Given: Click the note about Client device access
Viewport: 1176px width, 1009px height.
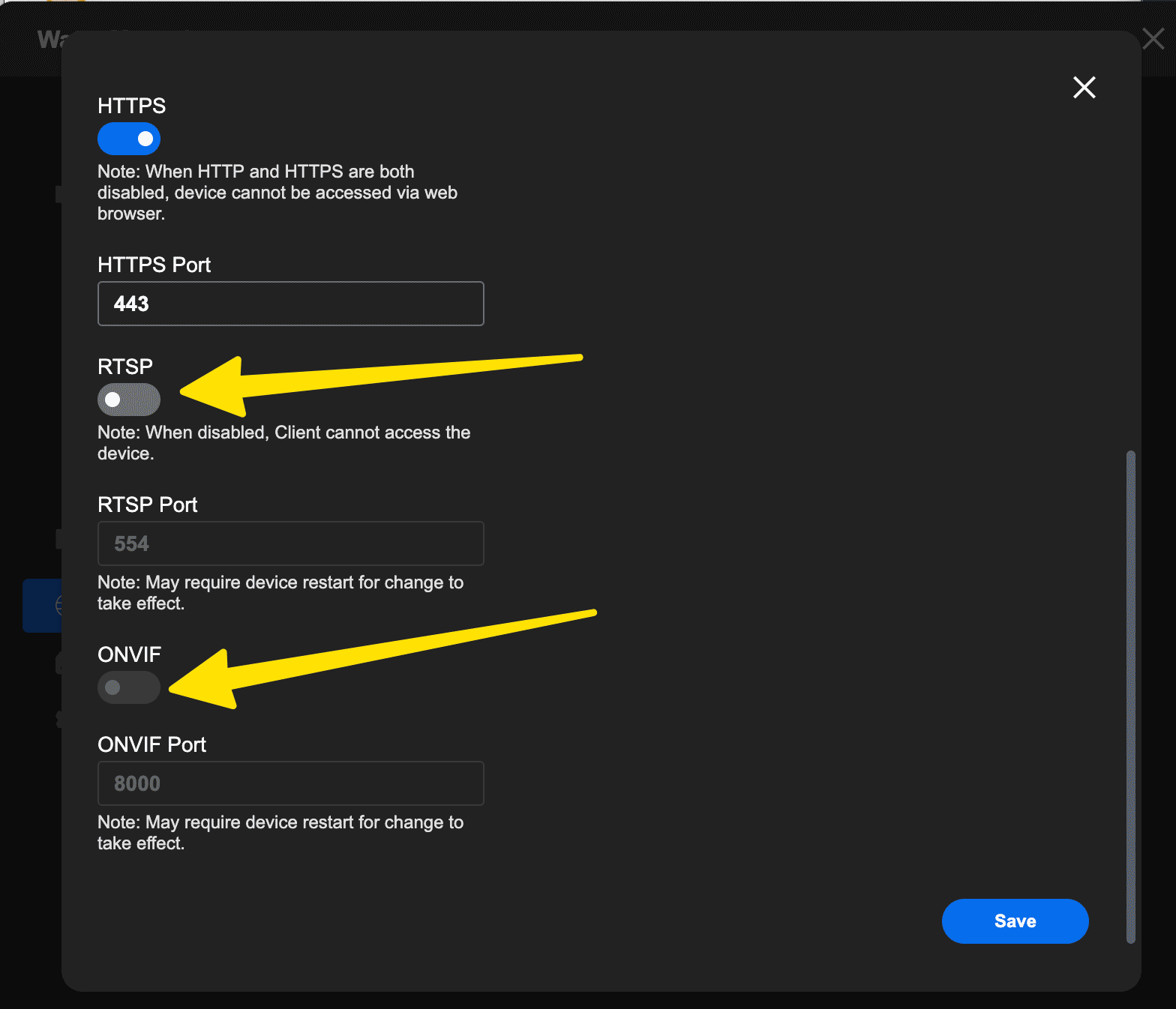Looking at the screenshot, I should tap(283, 442).
